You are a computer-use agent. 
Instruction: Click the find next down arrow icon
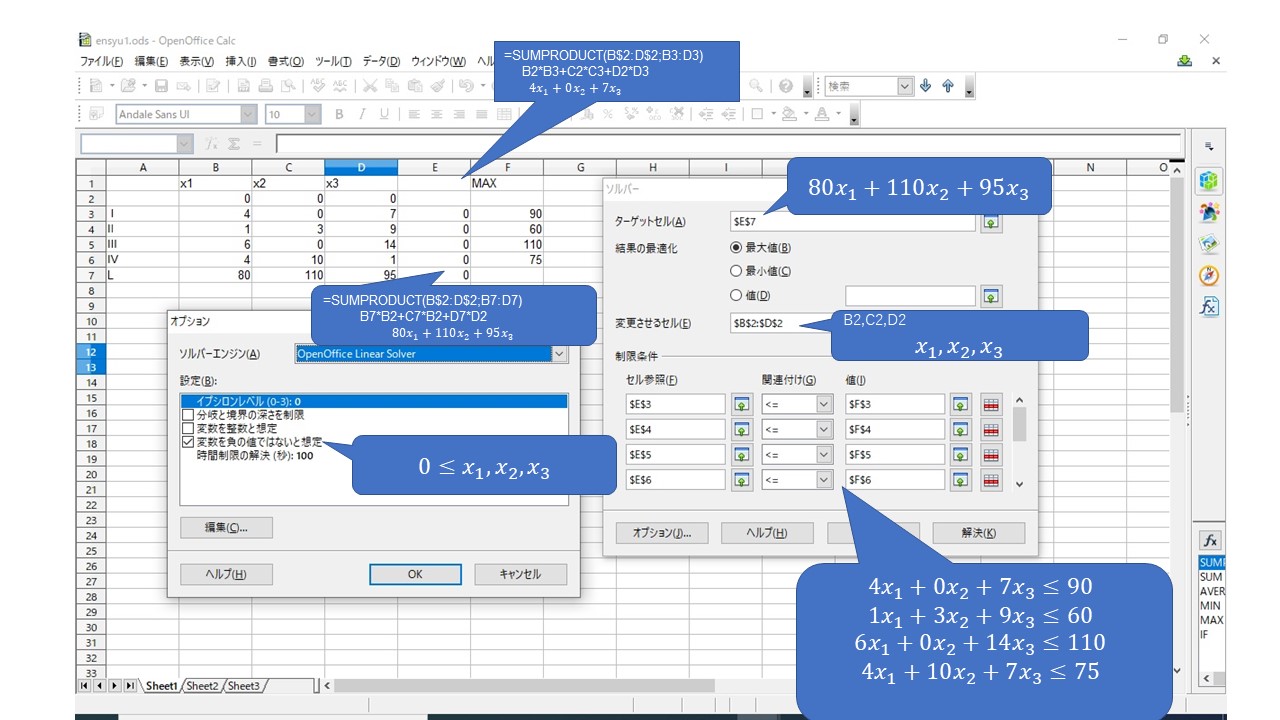pos(925,87)
